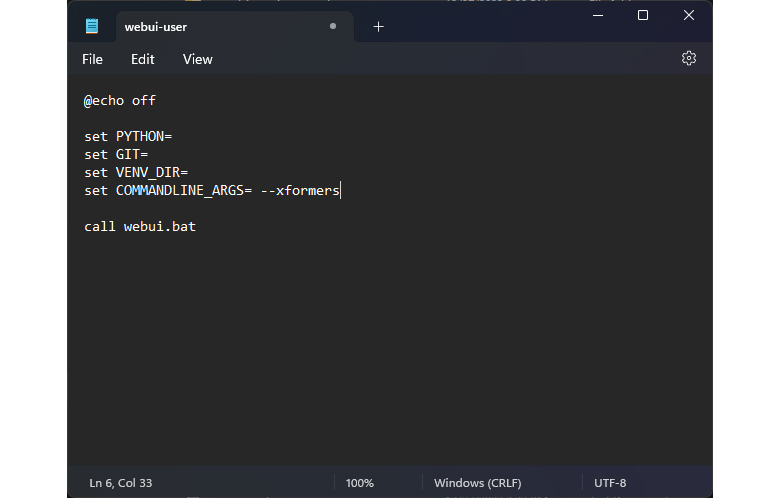The width and height of the screenshot is (780, 498).
Task: Open the Edit menu
Action: 143,59
